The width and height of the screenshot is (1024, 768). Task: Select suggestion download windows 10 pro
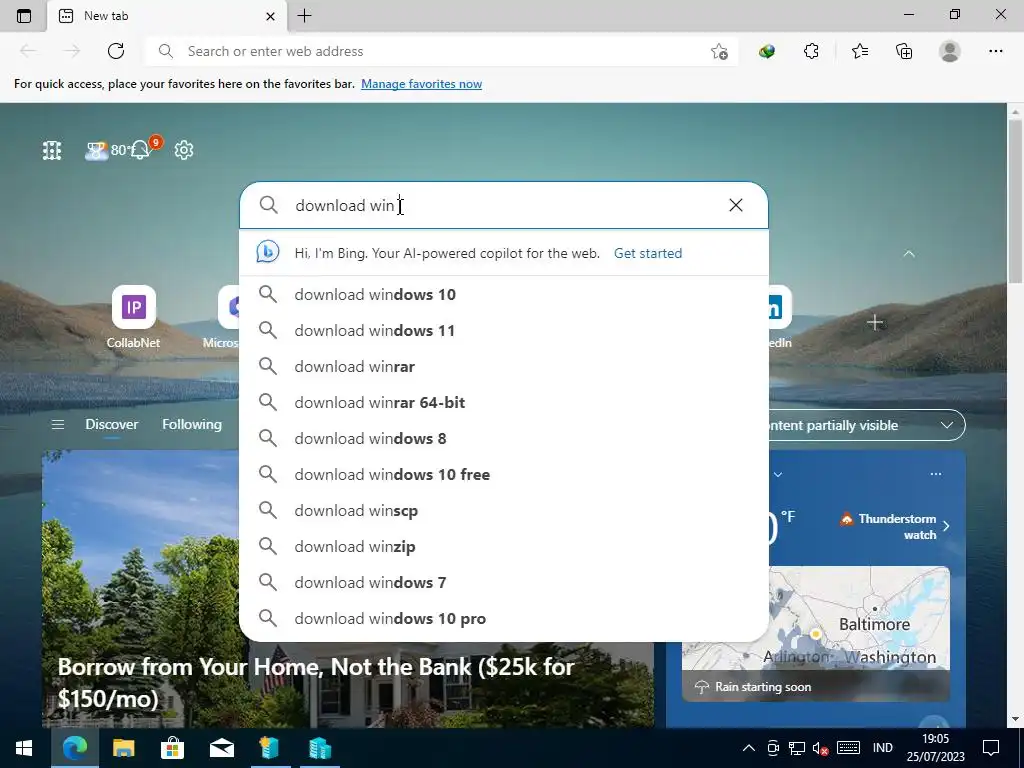pyautogui.click(x=504, y=618)
